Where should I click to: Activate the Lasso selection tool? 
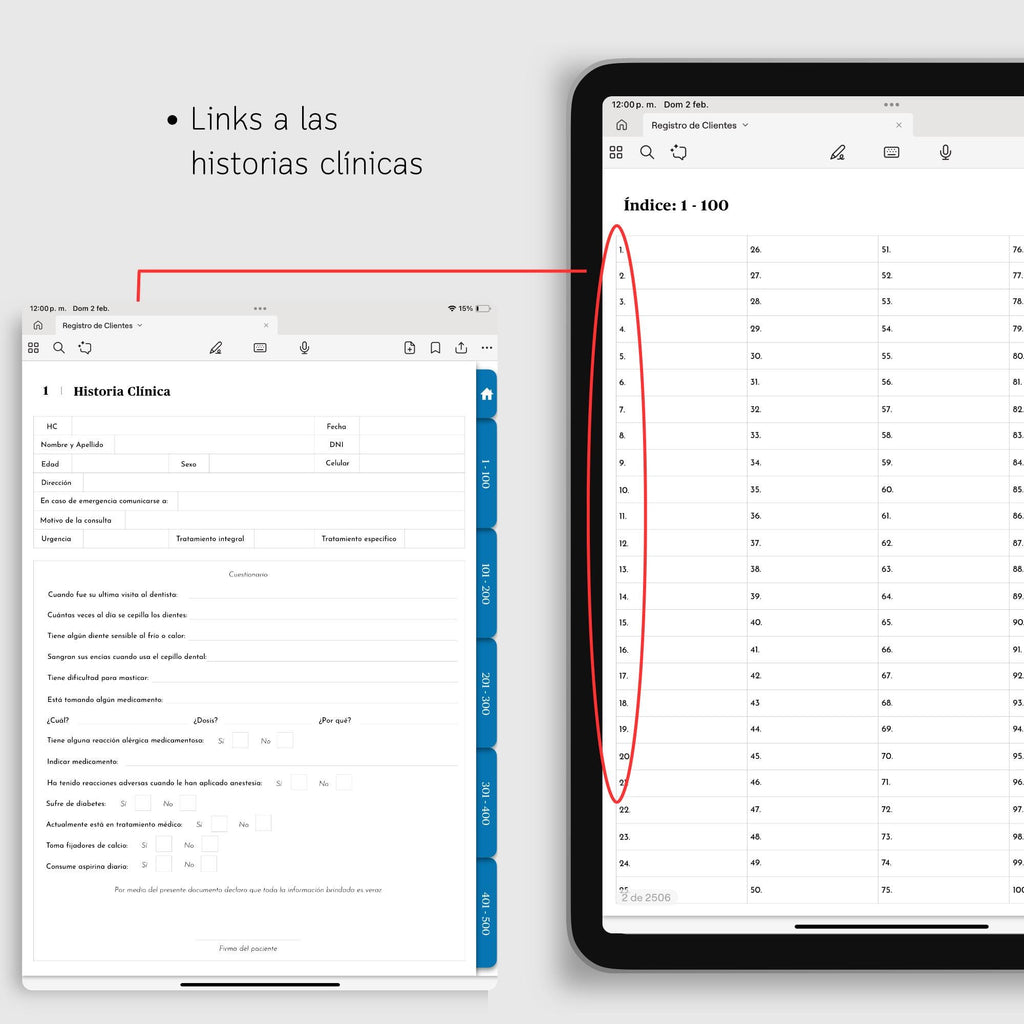(85, 347)
